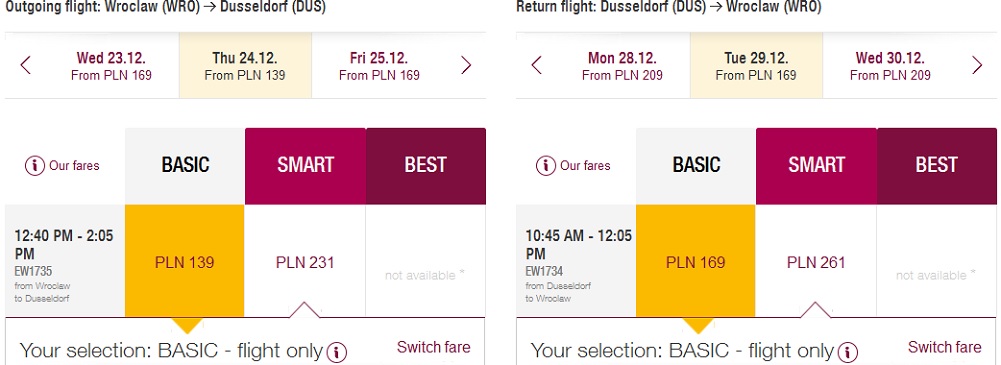The width and height of the screenshot is (1001, 365).
Task: Click outgoing Switch fare link
Action: pyautogui.click(x=433, y=347)
